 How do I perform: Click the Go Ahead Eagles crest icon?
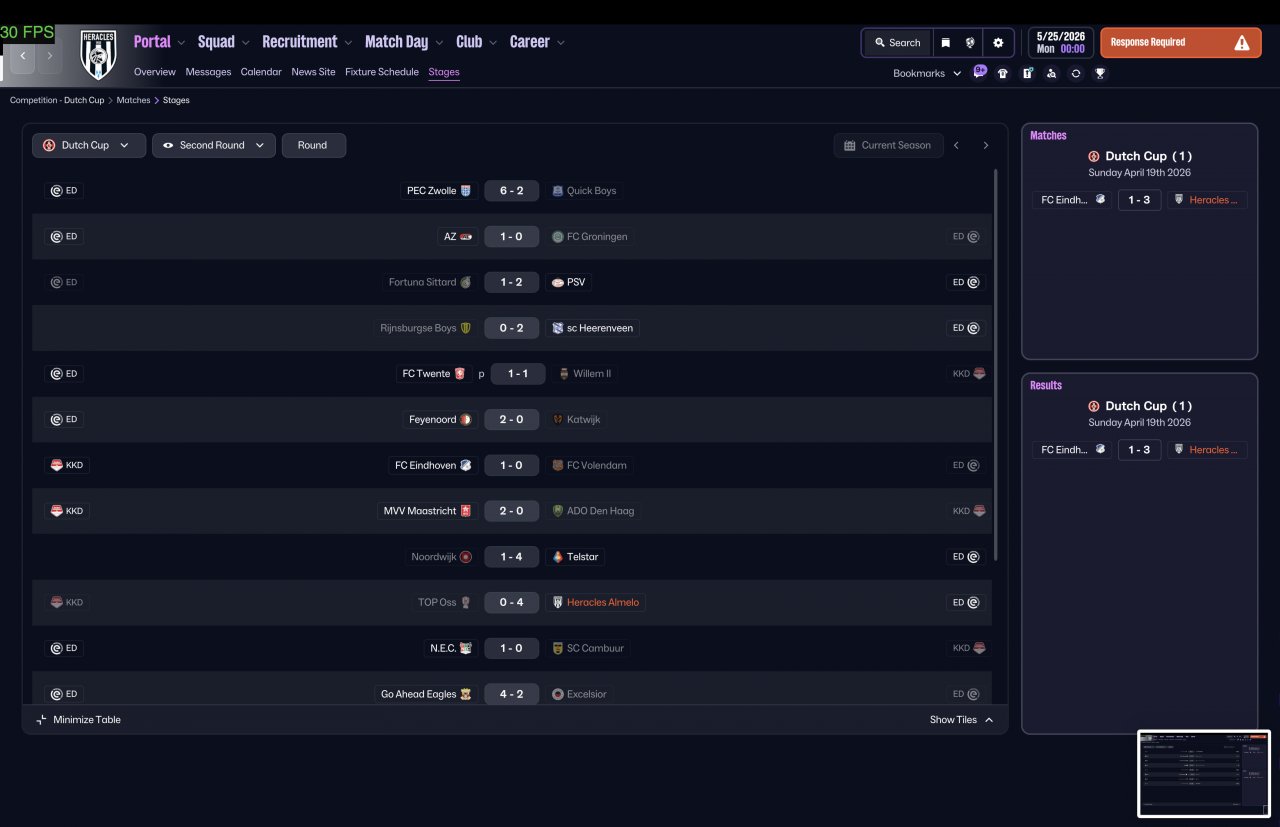tap(466, 694)
